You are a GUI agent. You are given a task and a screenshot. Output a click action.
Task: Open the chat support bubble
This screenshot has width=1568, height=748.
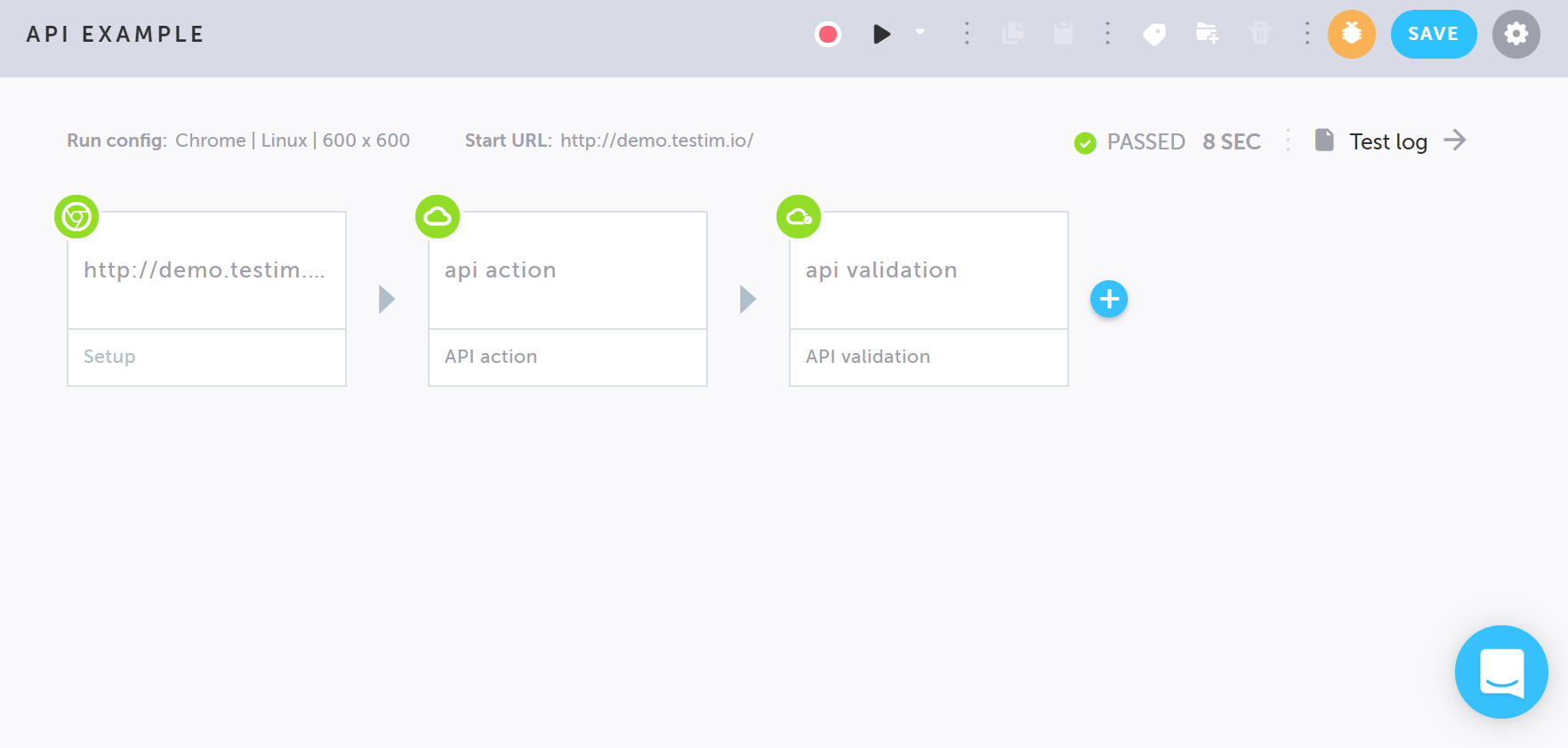point(1501,672)
